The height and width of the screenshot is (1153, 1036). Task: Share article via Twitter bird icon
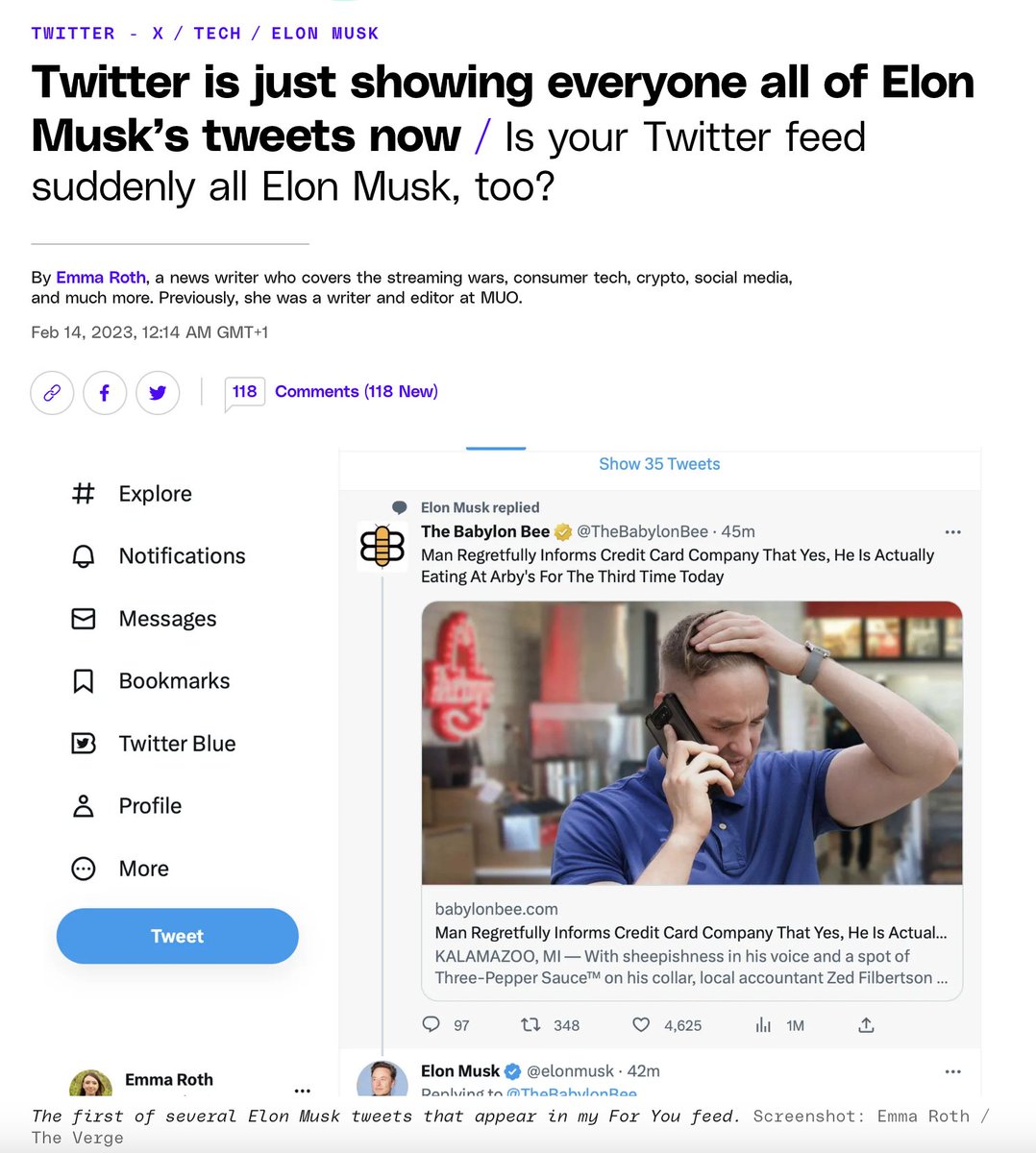pyautogui.click(x=158, y=392)
